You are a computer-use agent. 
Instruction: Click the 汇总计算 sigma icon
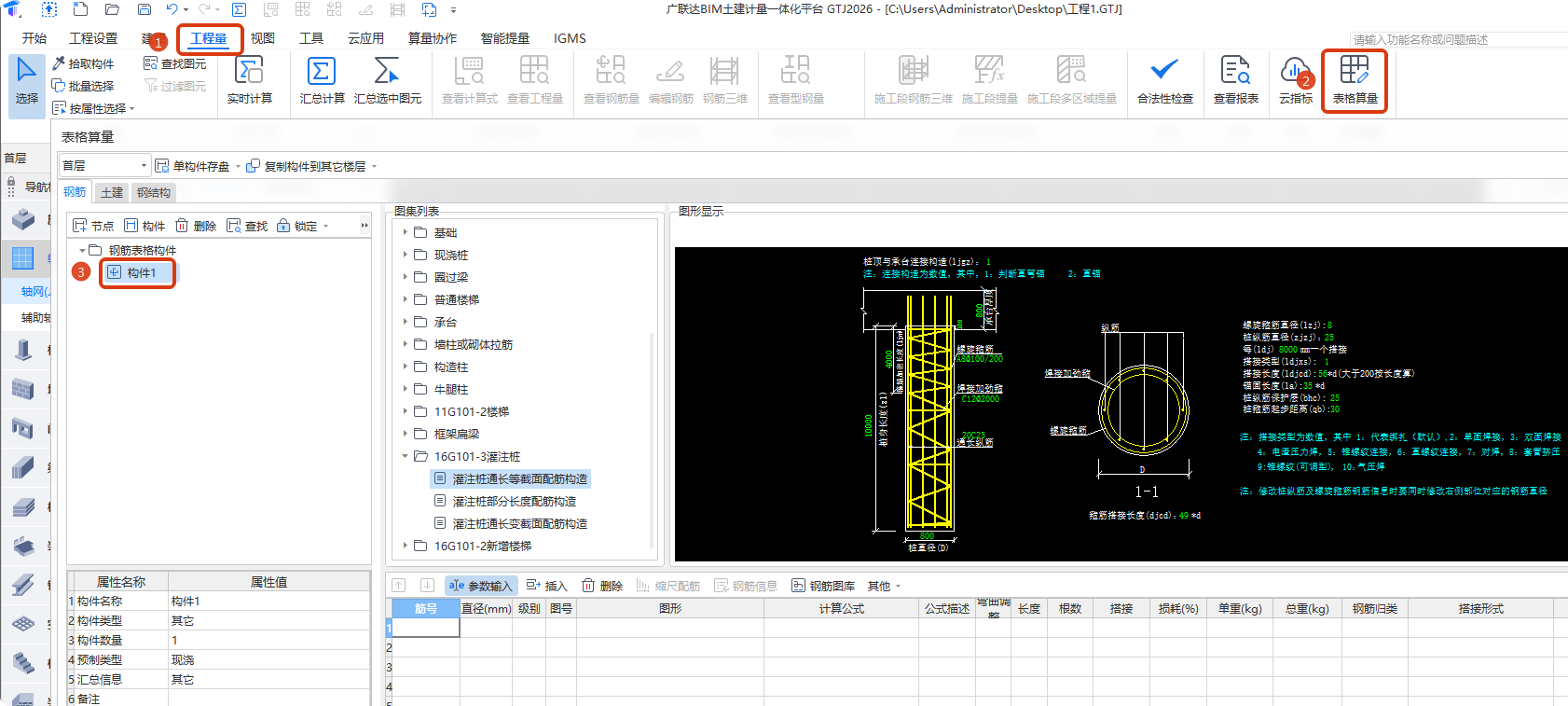(322, 72)
